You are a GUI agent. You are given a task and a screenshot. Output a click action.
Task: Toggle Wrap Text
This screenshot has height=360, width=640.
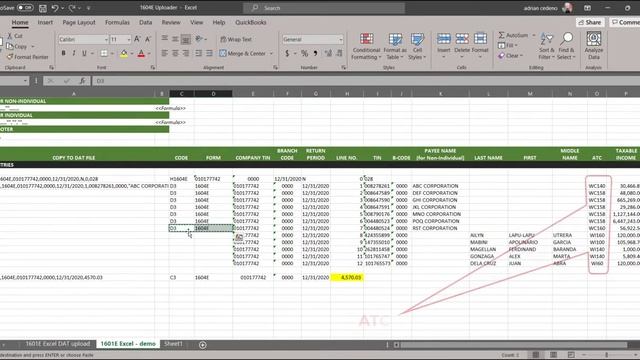click(236, 39)
